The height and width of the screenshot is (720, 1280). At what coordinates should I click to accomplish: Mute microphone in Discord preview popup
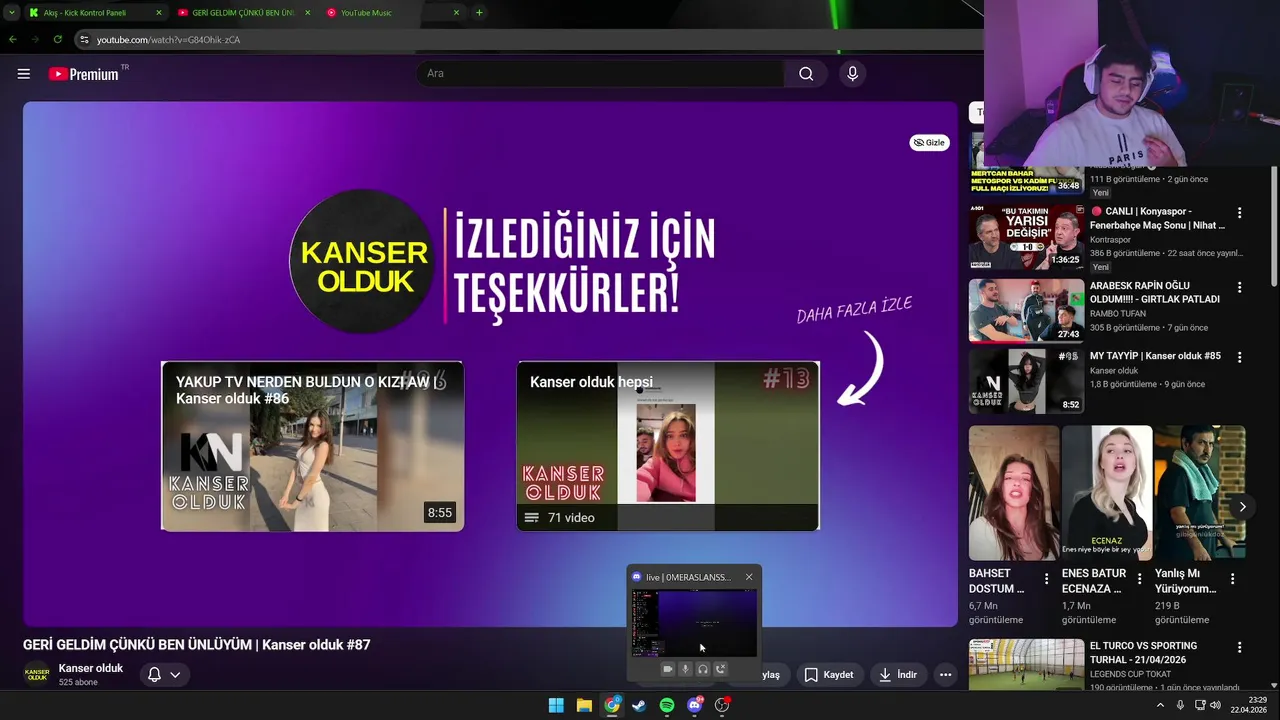point(685,669)
